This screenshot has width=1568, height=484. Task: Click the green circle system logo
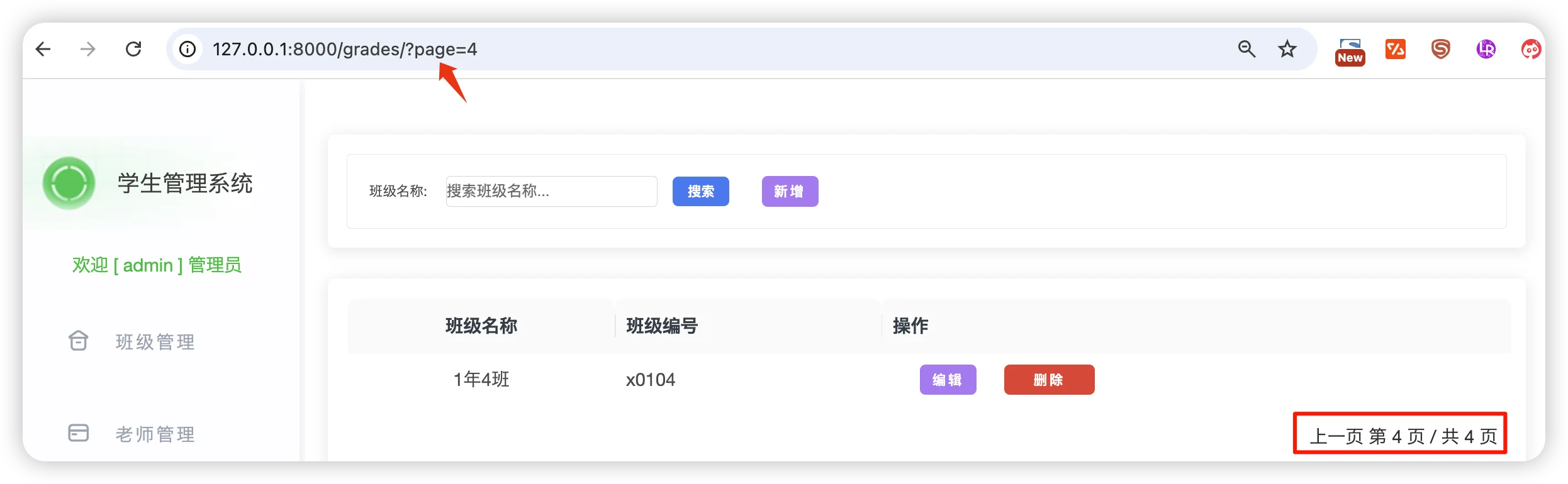pyautogui.click(x=69, y=183)
